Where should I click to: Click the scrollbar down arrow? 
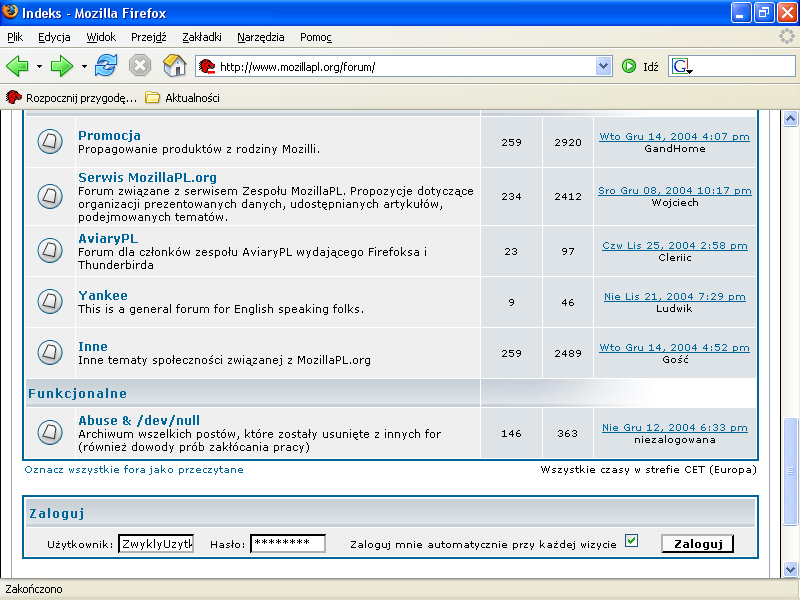(x=790, y=569)
